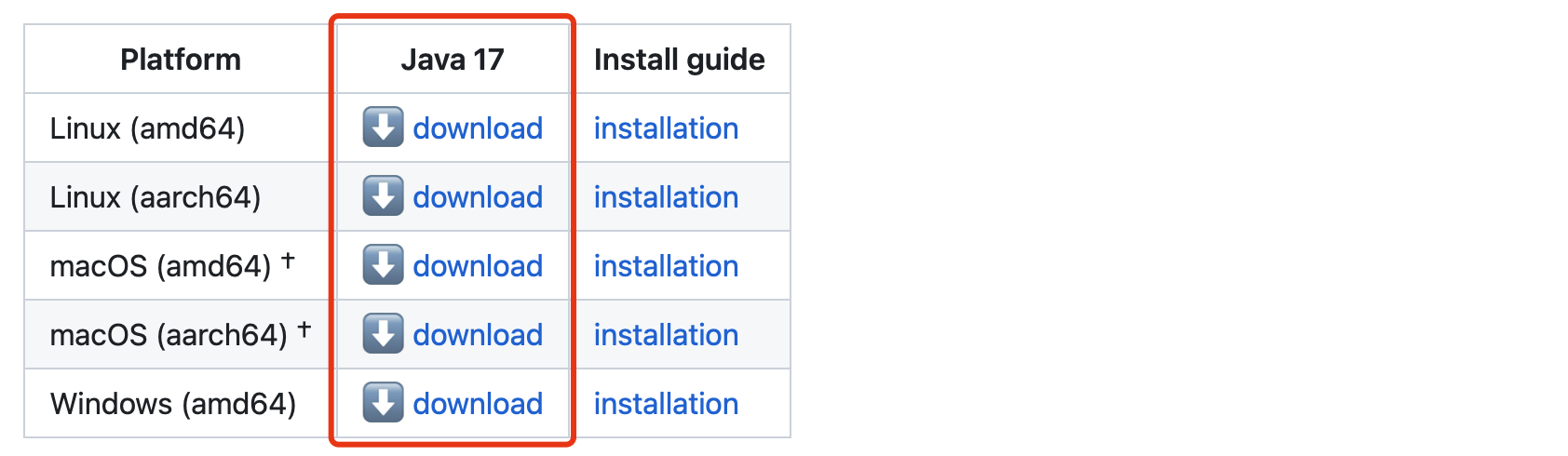1568x456 pixels.
Task: Click the download arrow icon for Linux (aarch64)
Action: (383, 196)
